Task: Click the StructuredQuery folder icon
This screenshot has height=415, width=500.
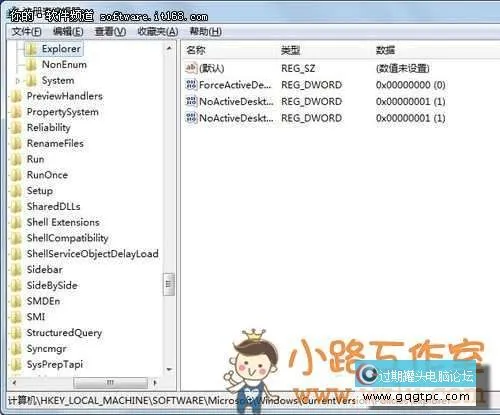Action: coord(16,333)
